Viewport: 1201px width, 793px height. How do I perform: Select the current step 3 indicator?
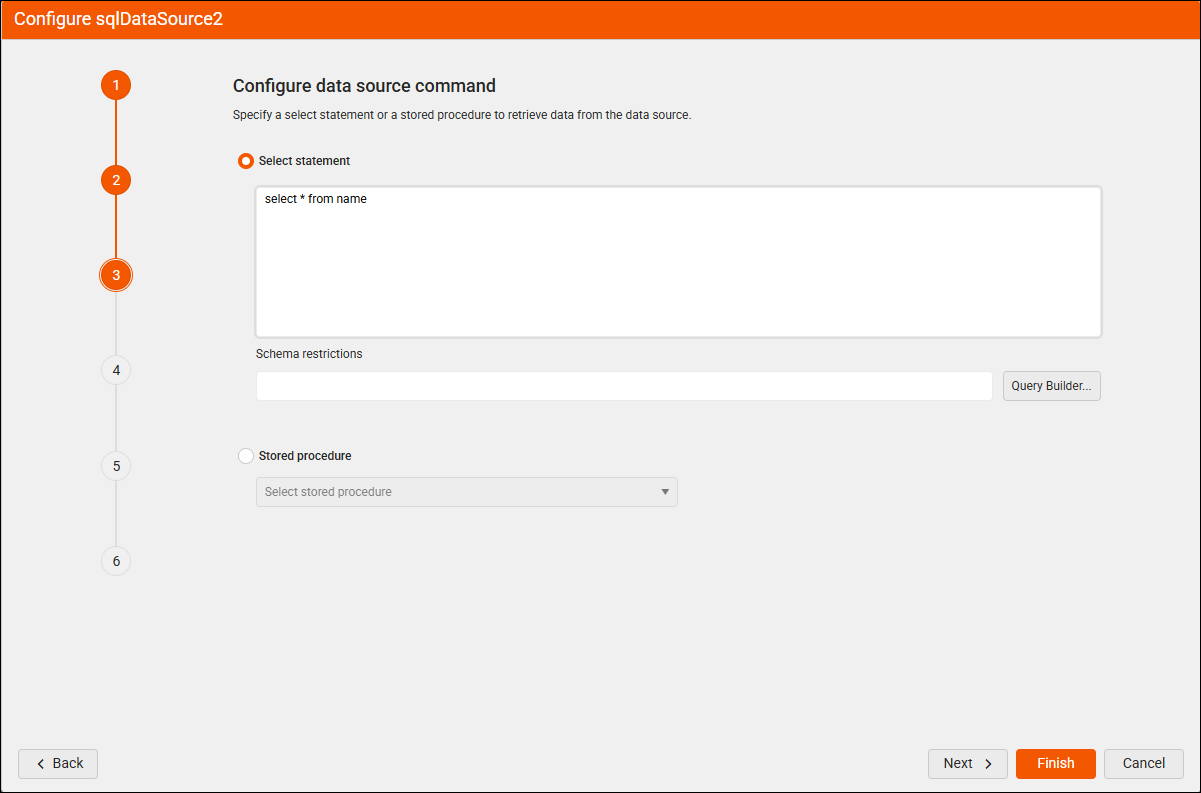[116, 275]
